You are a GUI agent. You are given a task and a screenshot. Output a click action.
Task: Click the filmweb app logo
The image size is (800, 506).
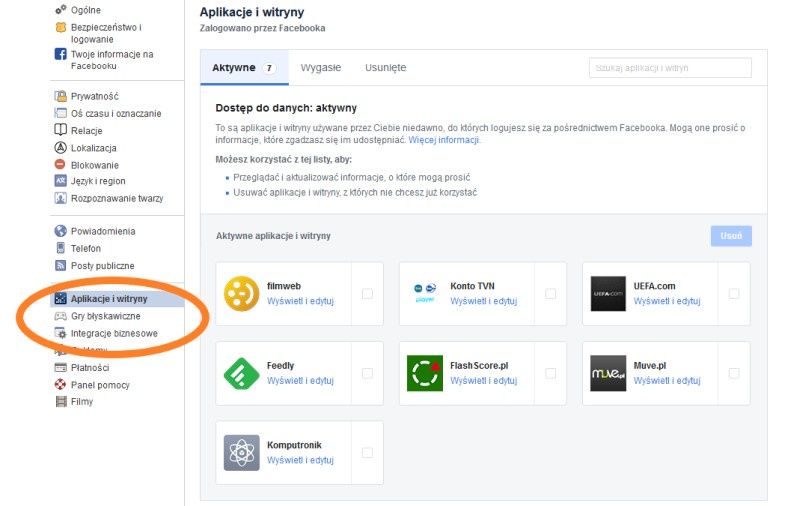(x=241, y=294)
